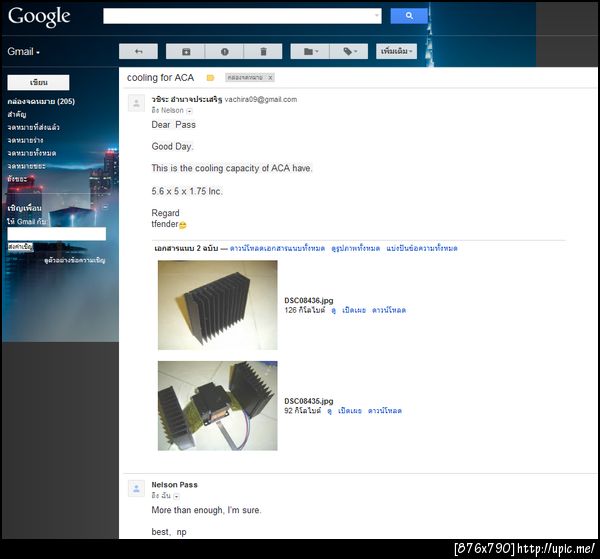Open the search options arrow in search box
This screenshot has height=559, width=600.
click(x=377, y=16)
